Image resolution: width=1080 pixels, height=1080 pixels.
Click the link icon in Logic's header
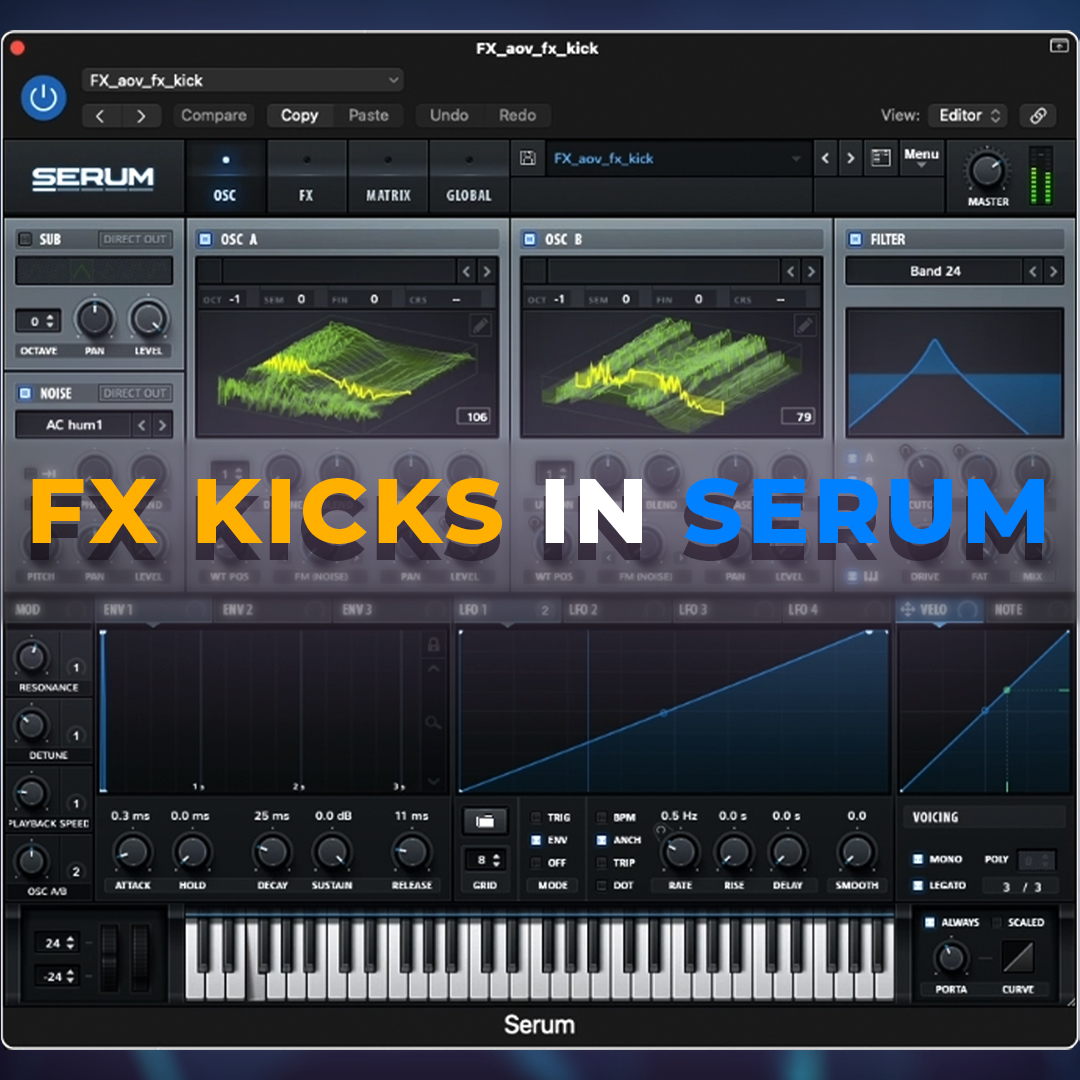tap(1037, 115)
